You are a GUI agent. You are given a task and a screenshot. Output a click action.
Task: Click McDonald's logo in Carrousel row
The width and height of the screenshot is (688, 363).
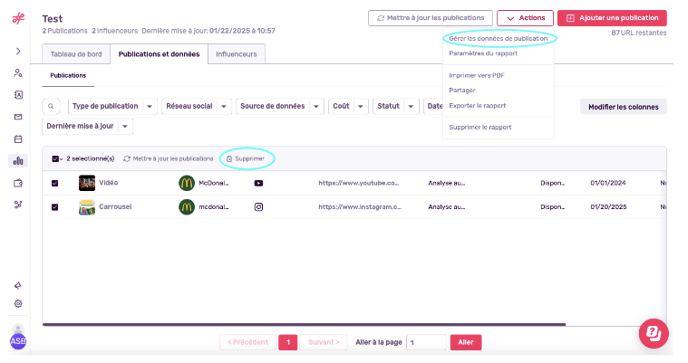[186, 207]
